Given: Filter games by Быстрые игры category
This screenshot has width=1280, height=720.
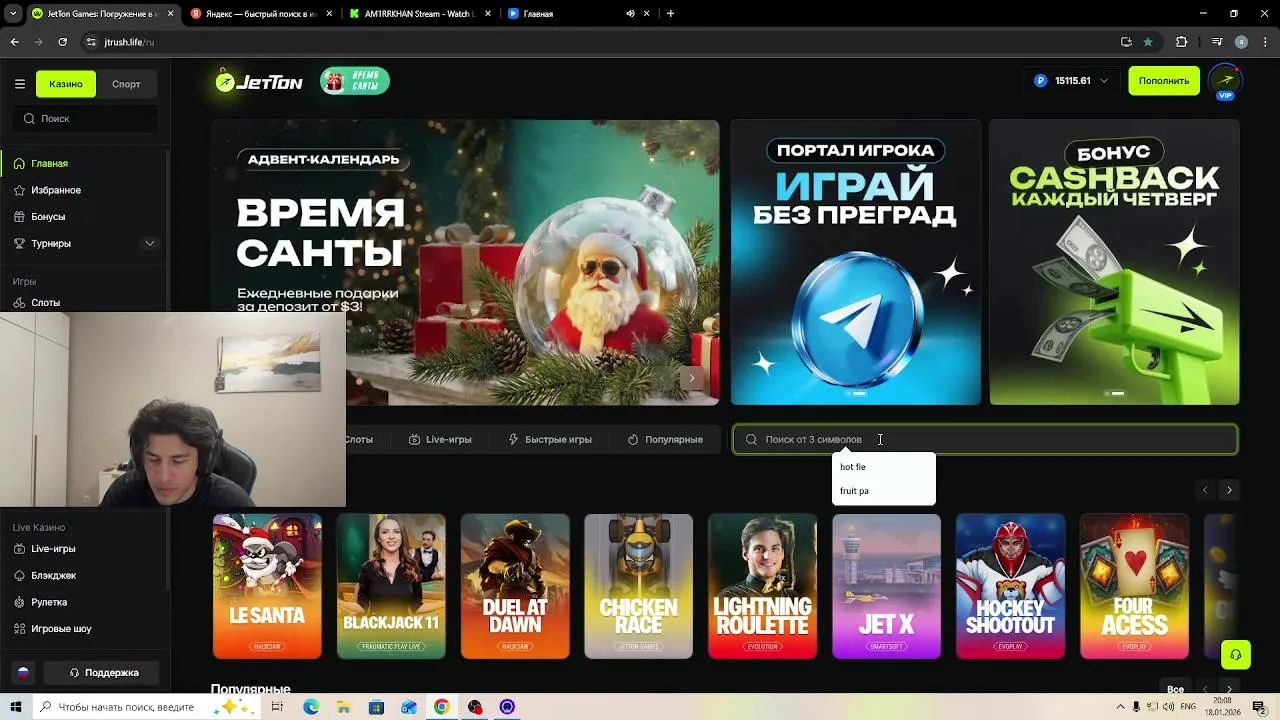Looking at the screenshot, I should [550, 439].
